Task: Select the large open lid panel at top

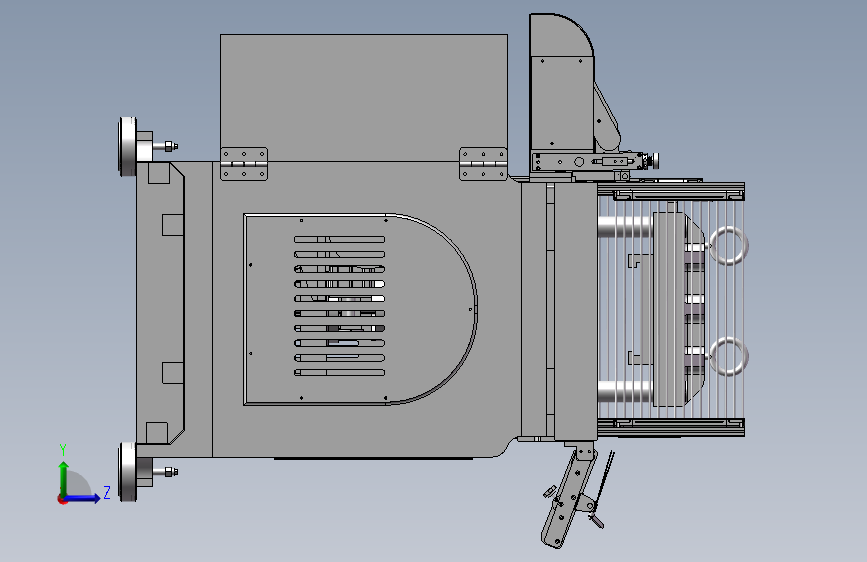Action: click(x=364, y=97)
